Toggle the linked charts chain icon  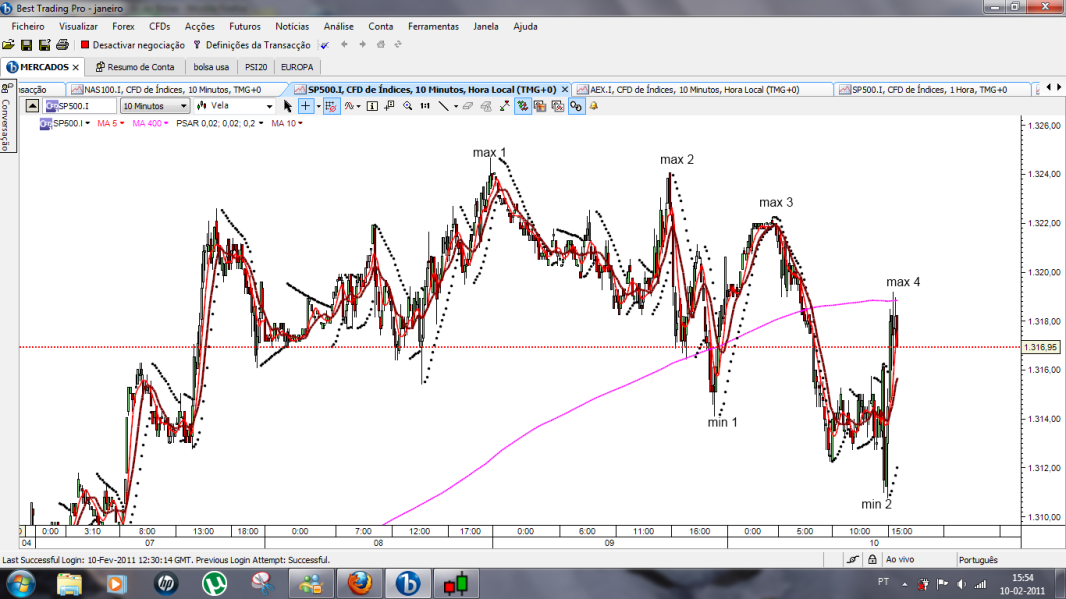point(576,106)
